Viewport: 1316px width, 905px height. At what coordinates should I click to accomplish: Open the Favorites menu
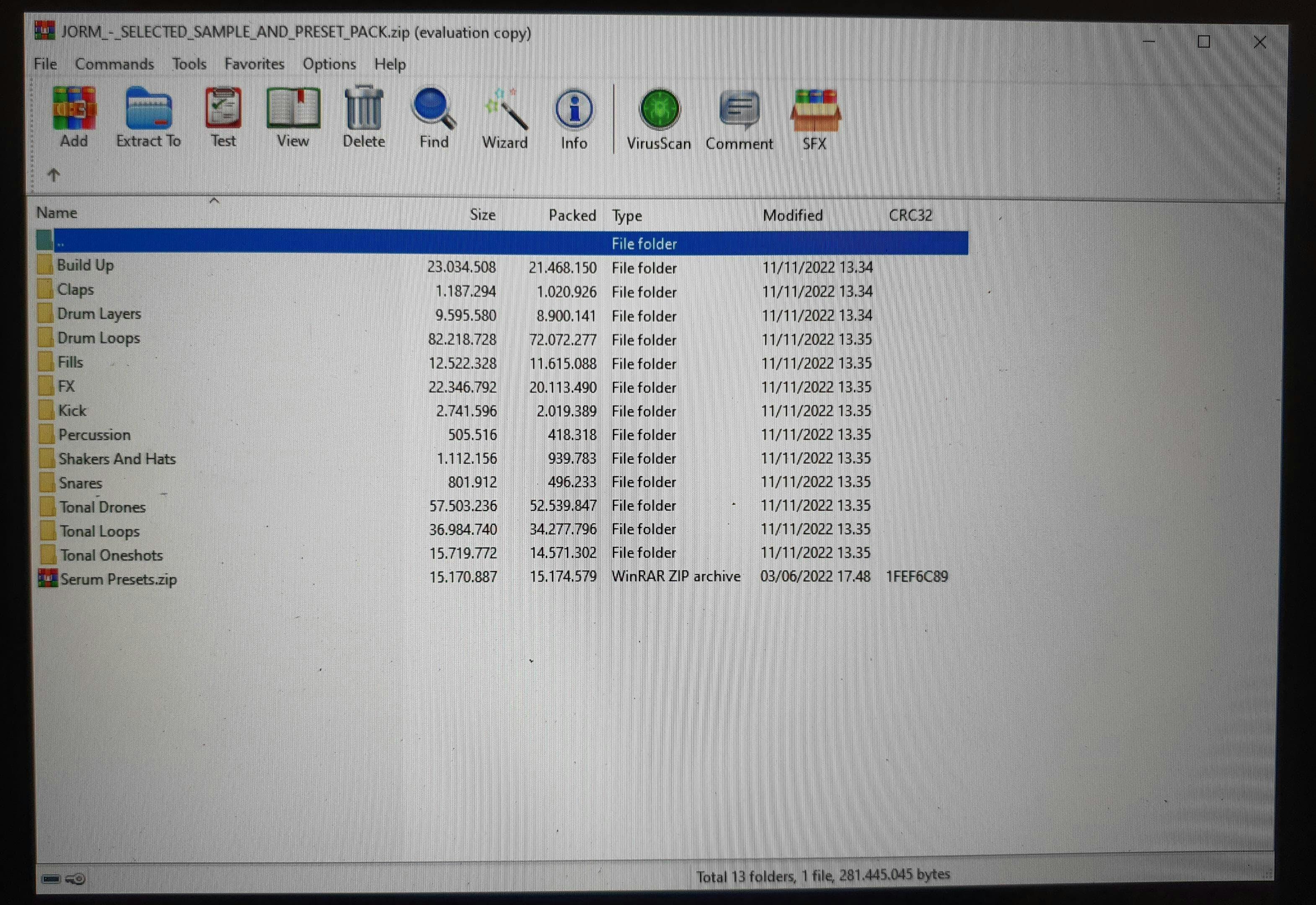(254, 64)
